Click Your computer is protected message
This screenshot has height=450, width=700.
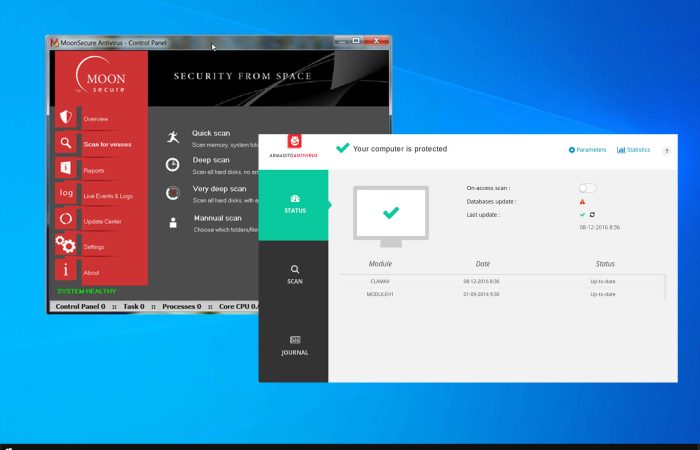400,149
